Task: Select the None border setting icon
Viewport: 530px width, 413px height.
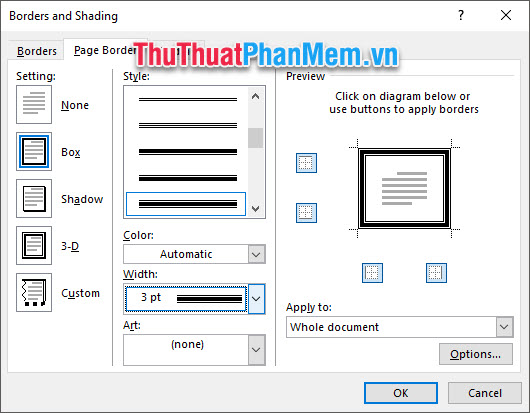Action: point(34,104)
